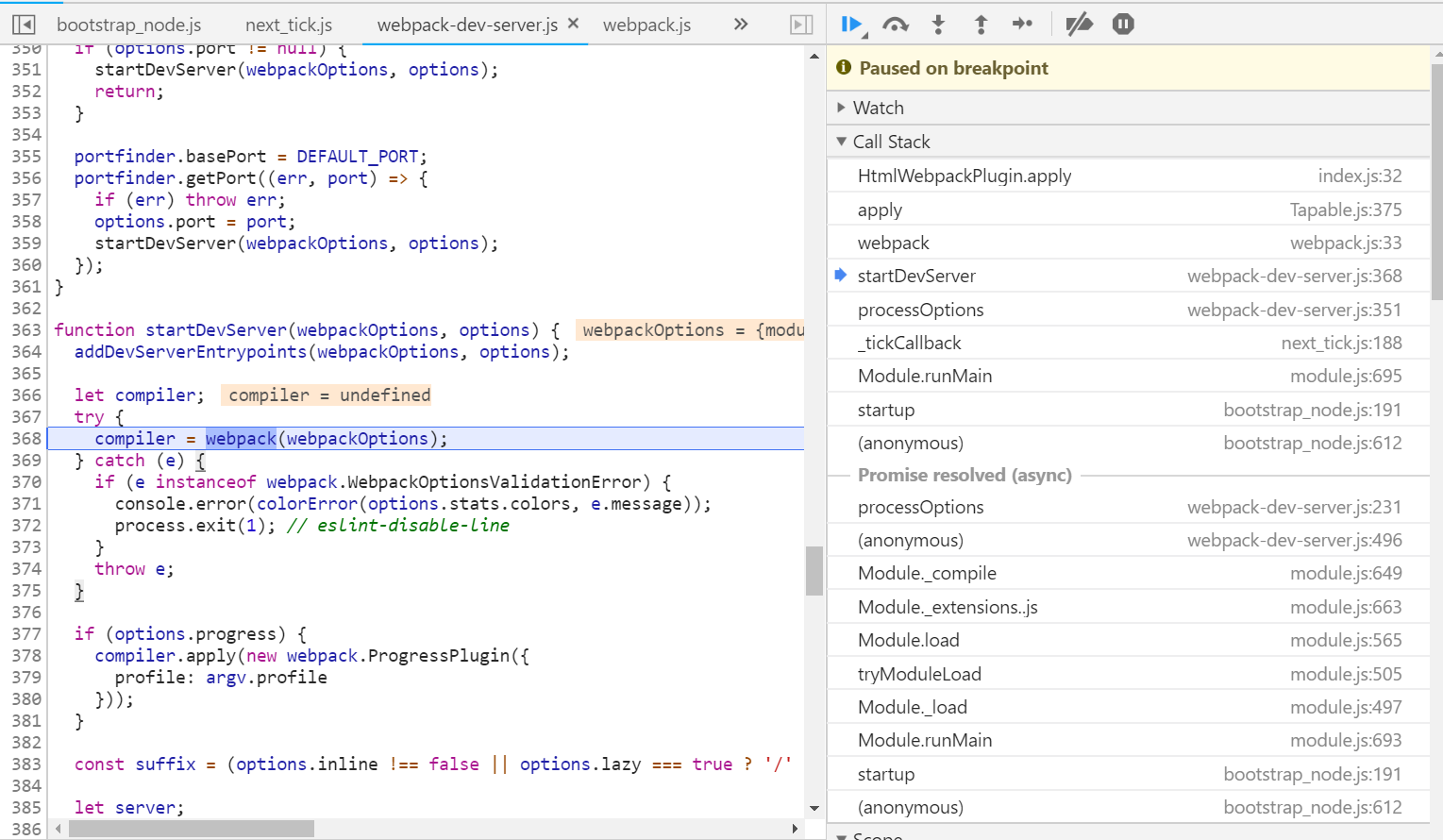Switch to the next_tick.js tab

pos(289,25)
